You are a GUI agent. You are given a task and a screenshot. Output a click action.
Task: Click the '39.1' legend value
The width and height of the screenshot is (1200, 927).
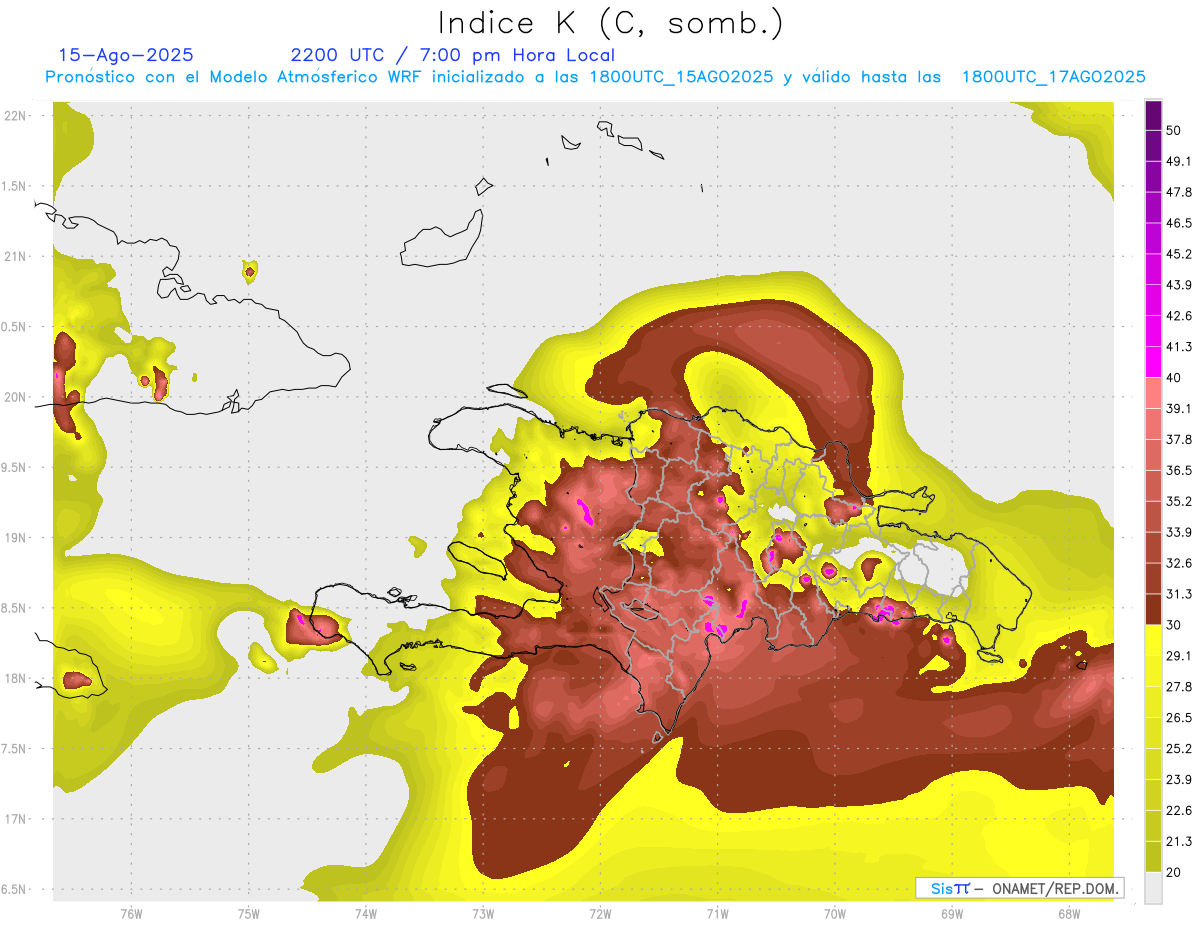(1179, 409)
